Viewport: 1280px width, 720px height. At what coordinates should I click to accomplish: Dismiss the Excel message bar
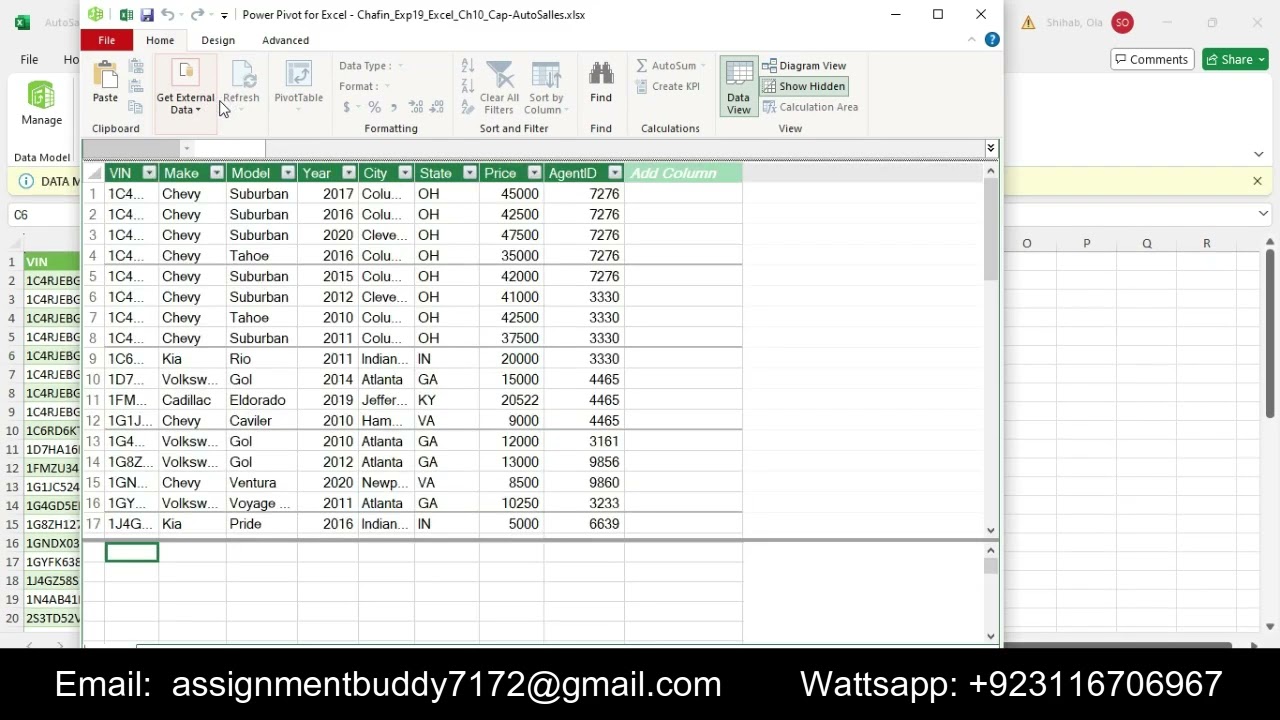1257,181
